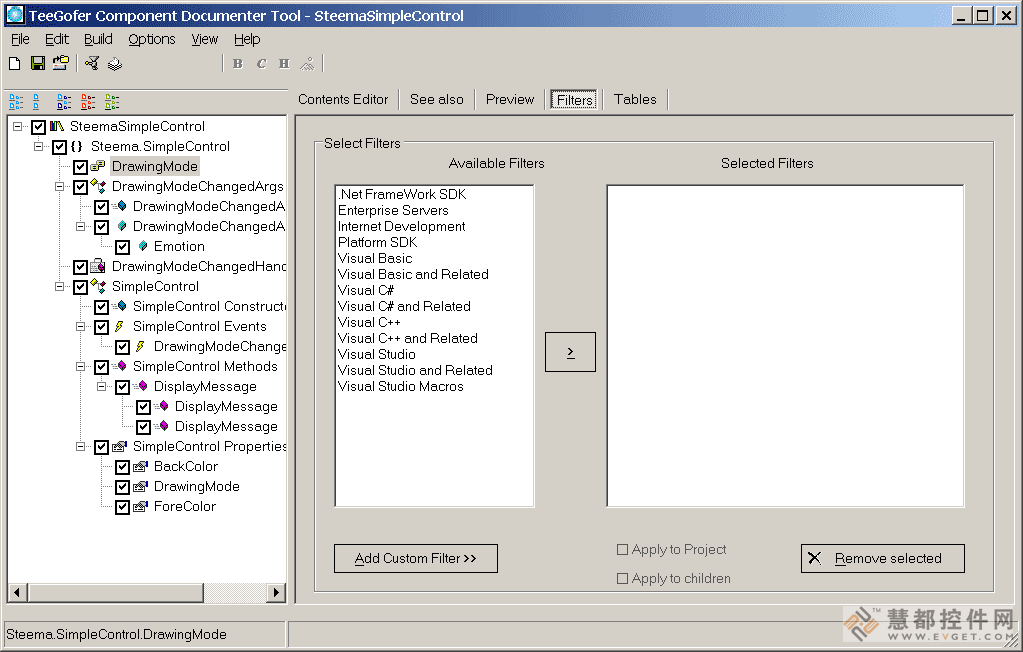
Task: Click the blue two-page-only tree toolbar icon
Action: coord(36,102)
